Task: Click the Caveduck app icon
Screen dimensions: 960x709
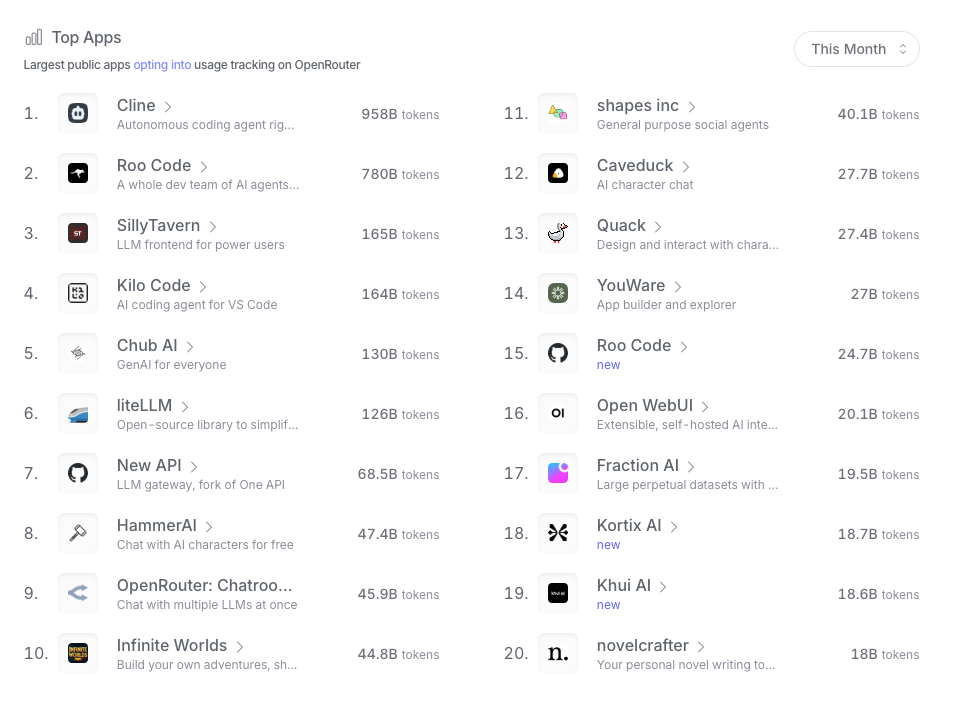Action: [x=558, y=172]
